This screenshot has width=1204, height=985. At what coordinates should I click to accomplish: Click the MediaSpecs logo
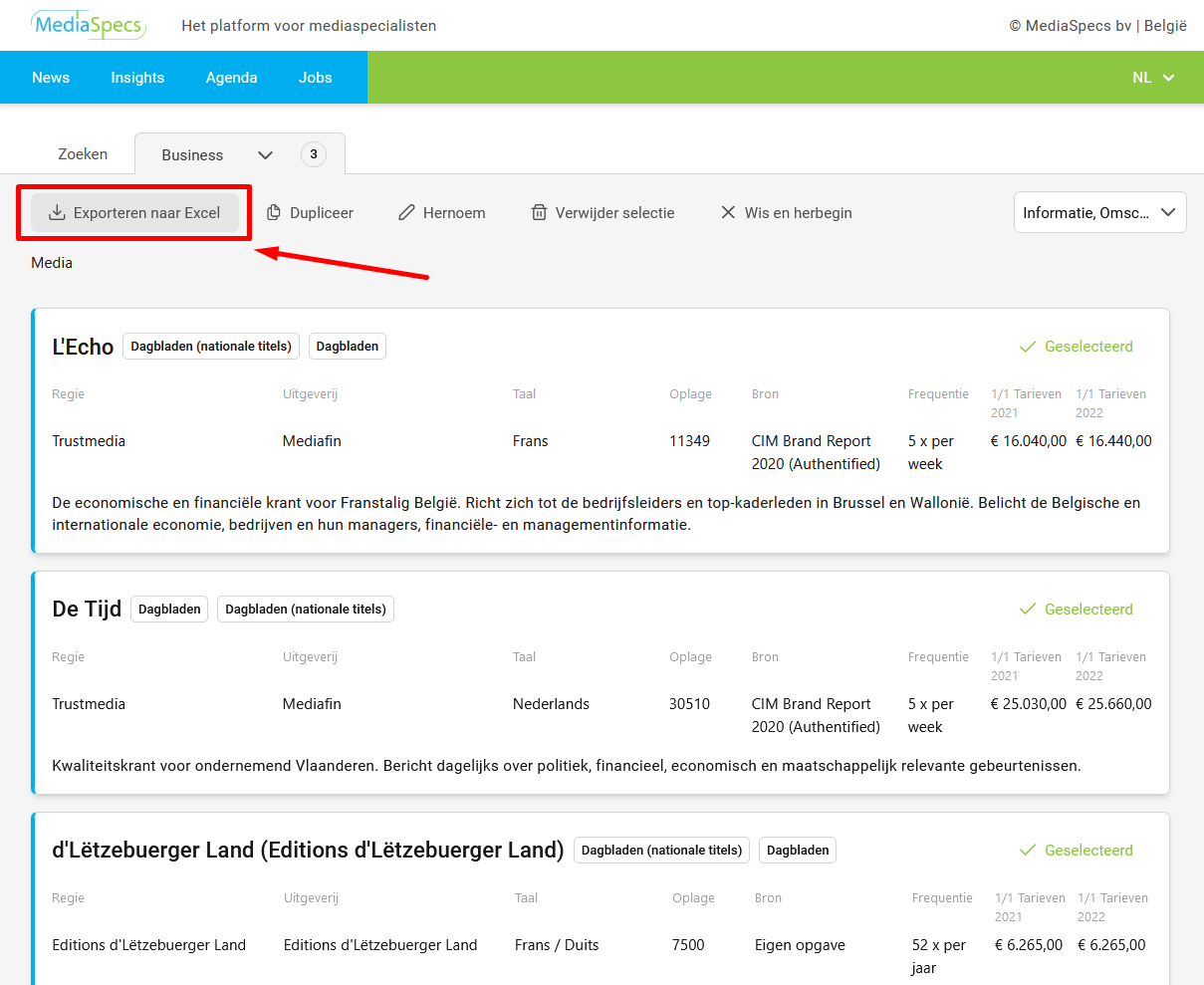point(89,25)
